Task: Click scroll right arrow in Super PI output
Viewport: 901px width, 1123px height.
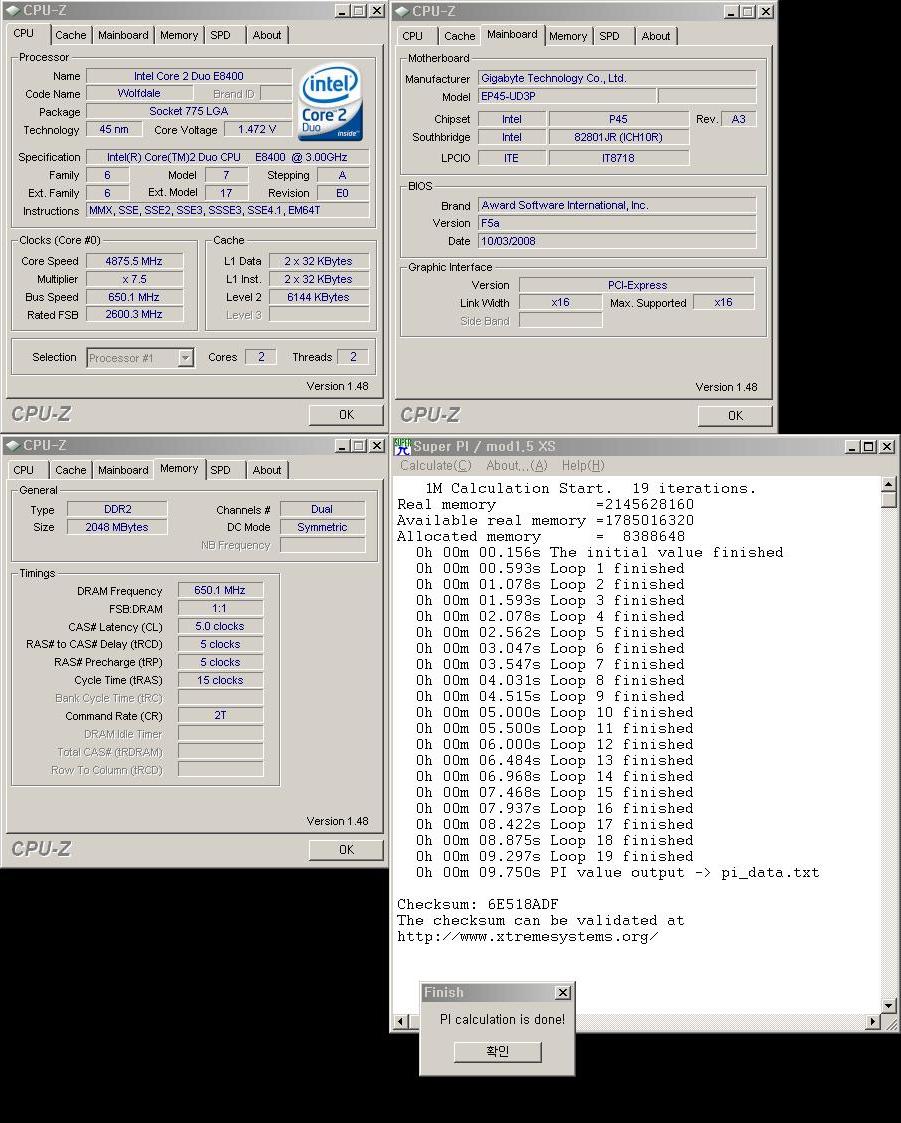Action: coord(873,1022)
